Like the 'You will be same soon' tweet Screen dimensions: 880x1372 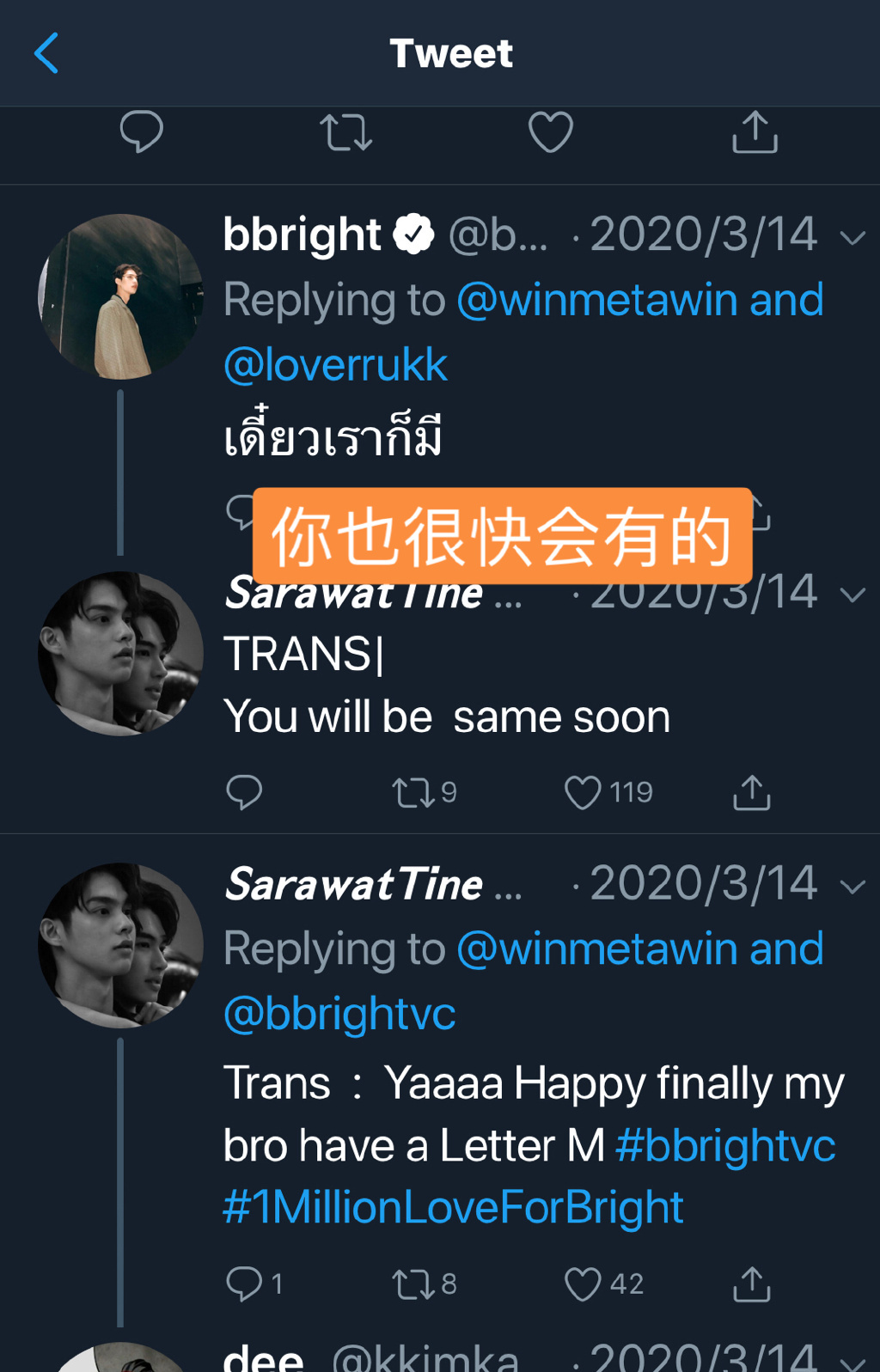click(583, 792)
